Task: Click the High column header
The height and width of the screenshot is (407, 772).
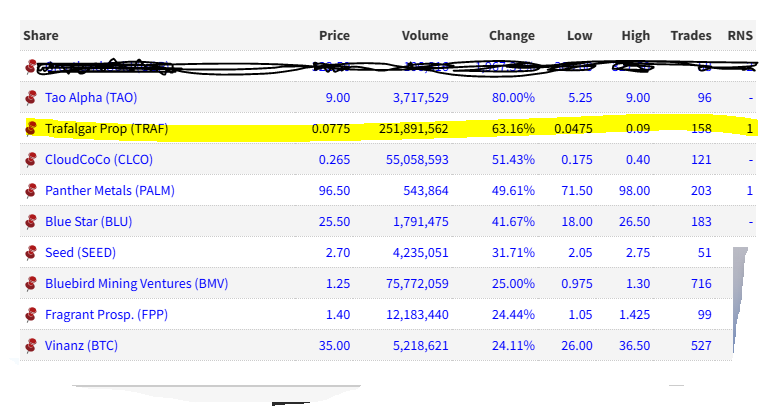Action: [x=636, y=36]
